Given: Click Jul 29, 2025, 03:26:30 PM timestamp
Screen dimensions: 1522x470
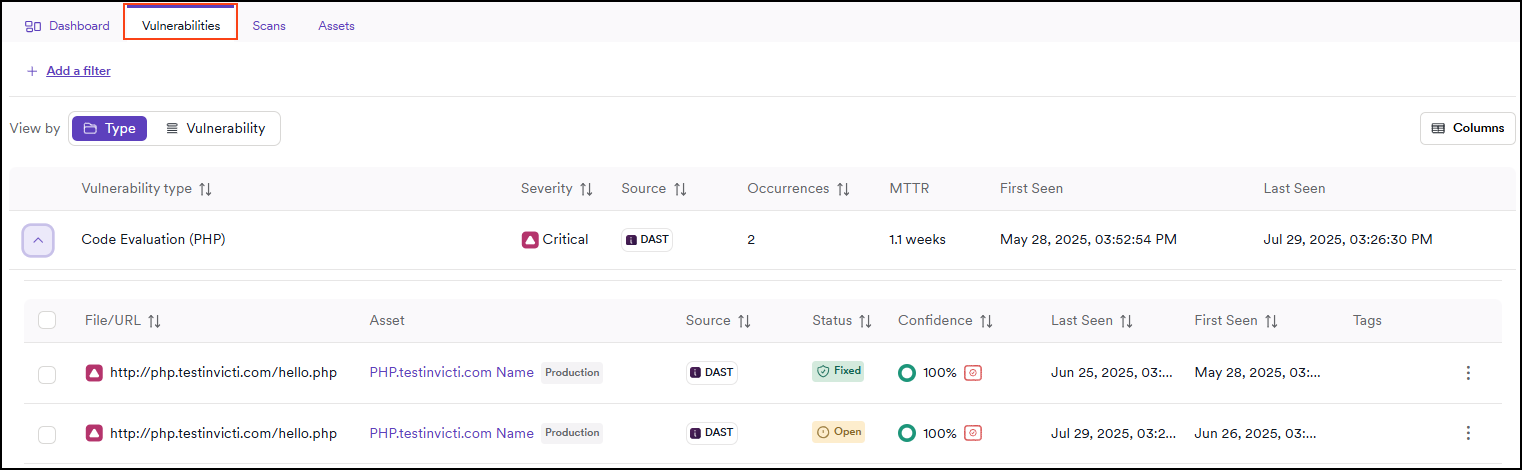Looking at the screenshot, I should 1348,240.
